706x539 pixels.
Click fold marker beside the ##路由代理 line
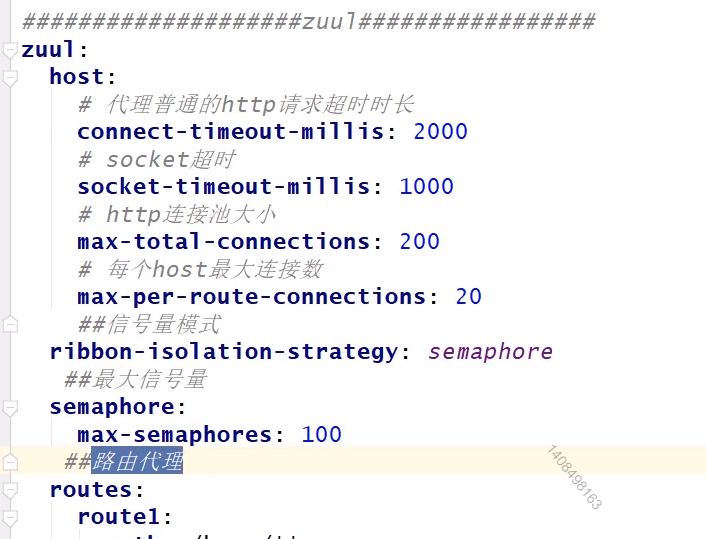pyautogui.click(x=9, y=462)
